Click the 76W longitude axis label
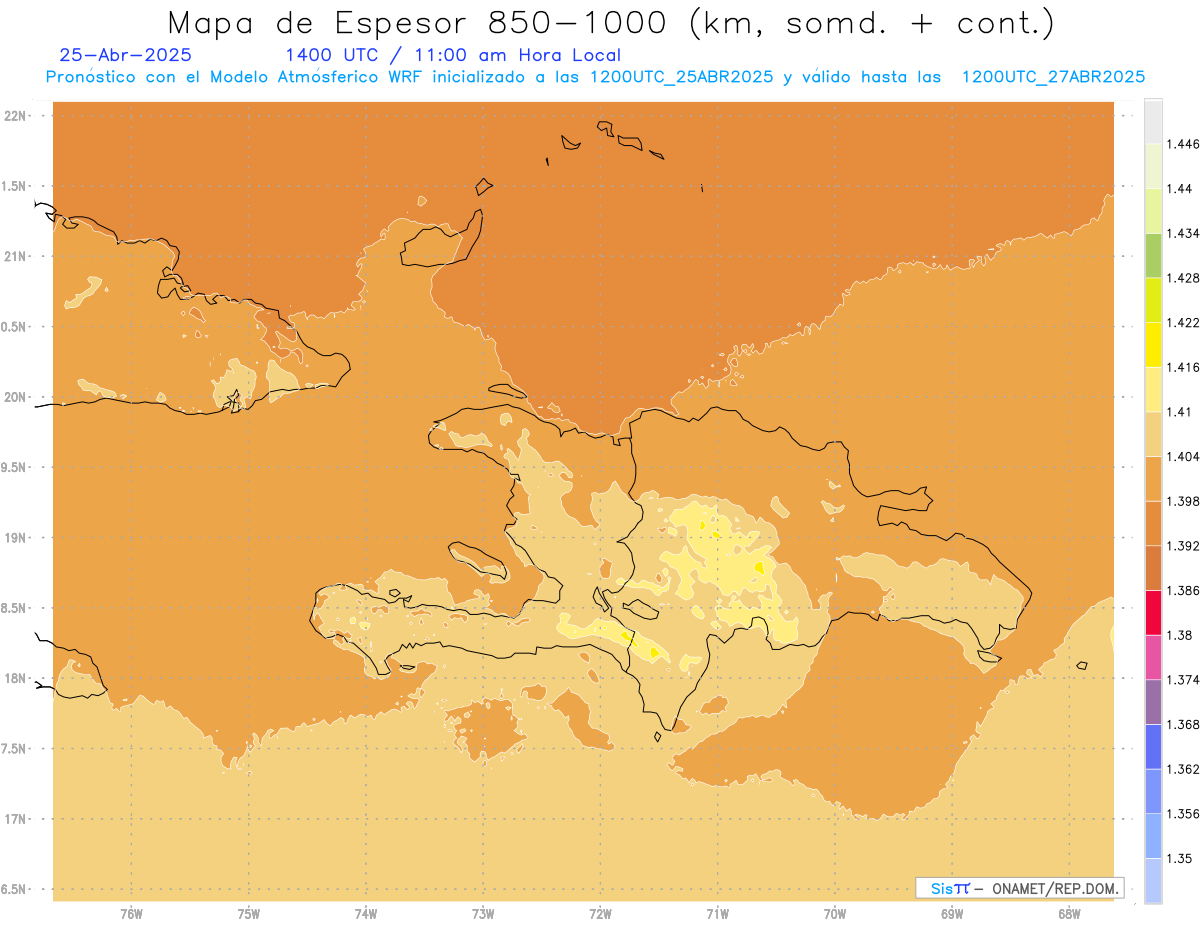 pos(131,914)
